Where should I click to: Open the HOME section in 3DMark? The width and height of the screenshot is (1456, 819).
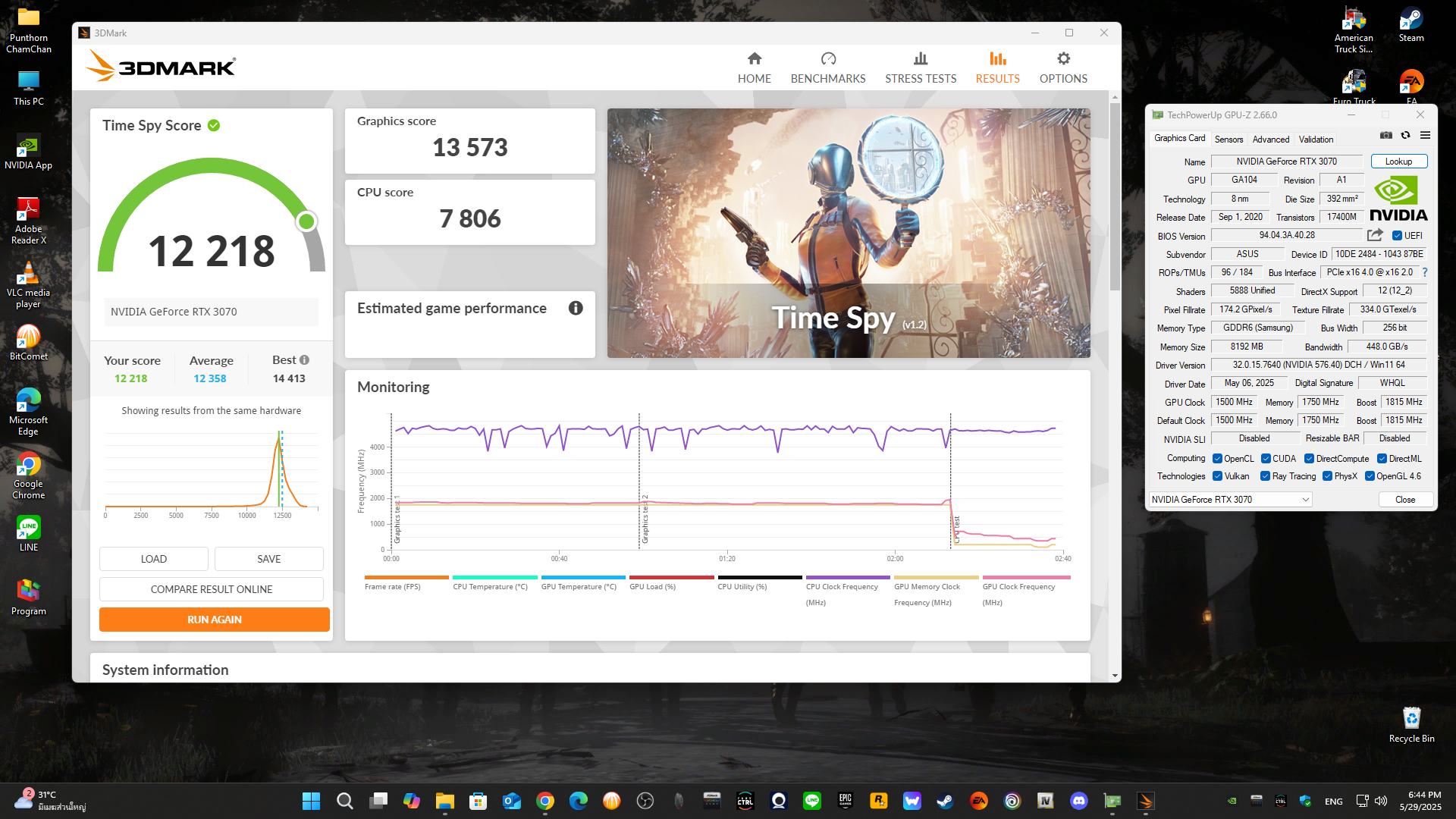(x=754, y=67)
